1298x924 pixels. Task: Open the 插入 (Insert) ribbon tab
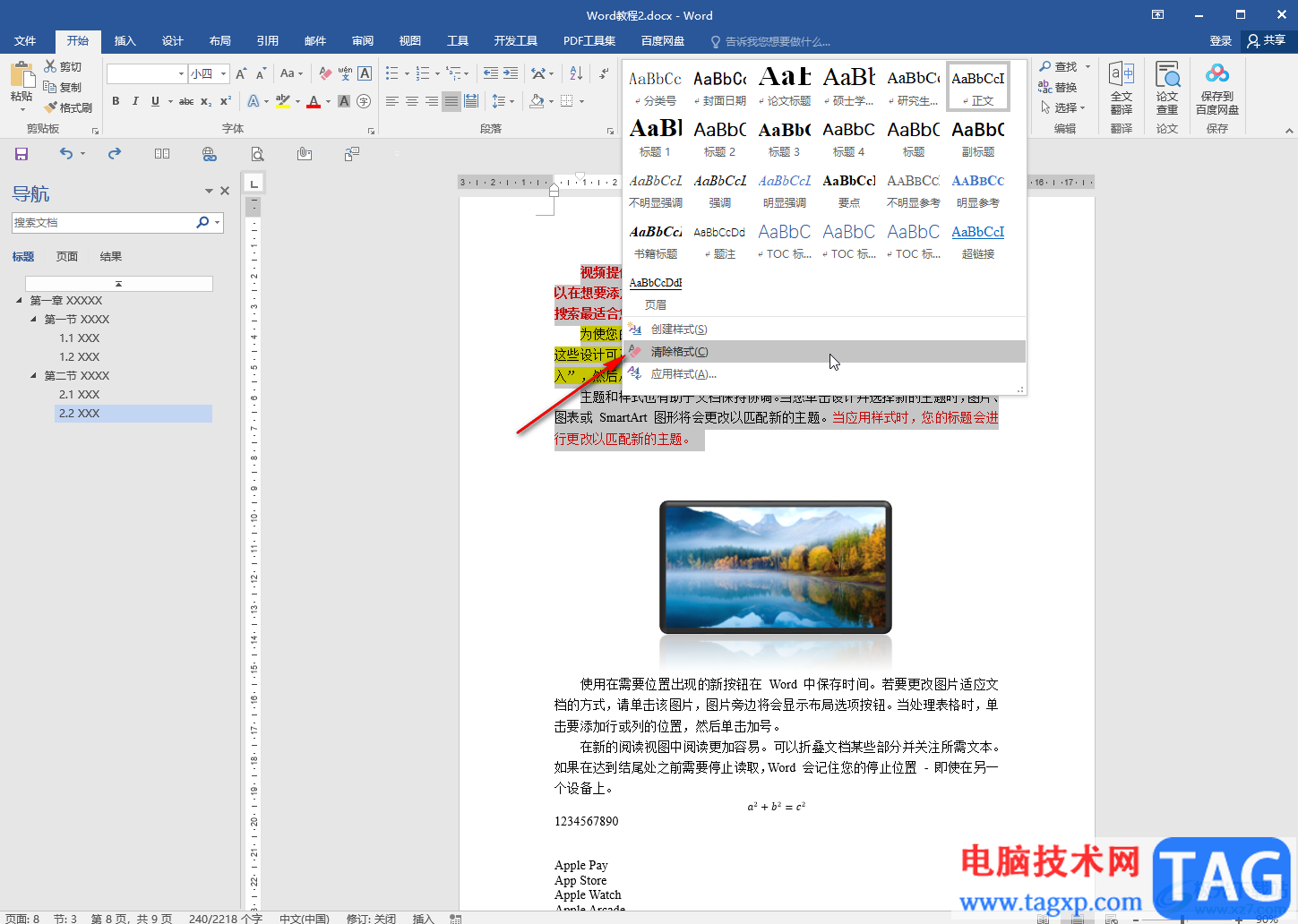click(x=125, y=41)
